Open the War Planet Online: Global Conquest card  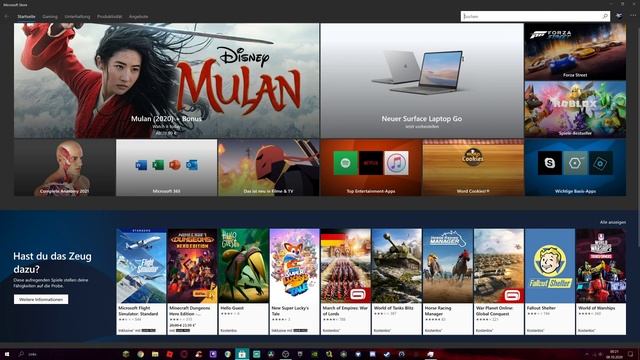[499, 282]
